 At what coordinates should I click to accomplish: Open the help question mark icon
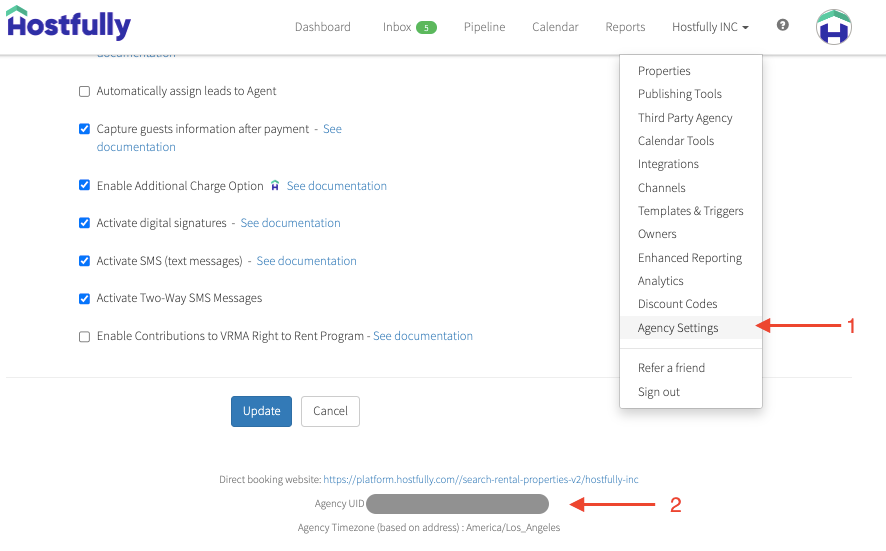click(782, 26)
